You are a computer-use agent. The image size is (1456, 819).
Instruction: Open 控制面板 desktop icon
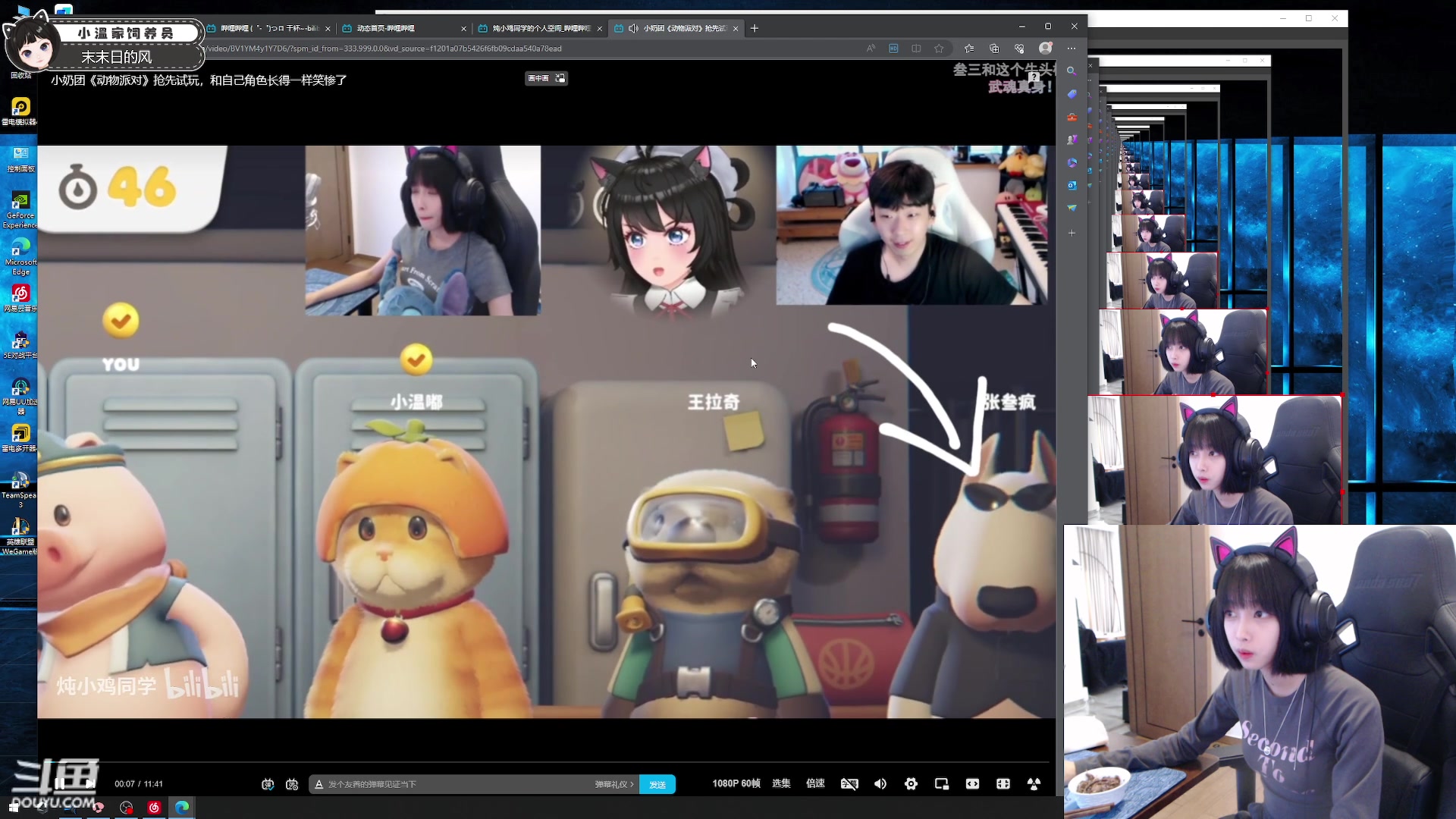(20, 160)
